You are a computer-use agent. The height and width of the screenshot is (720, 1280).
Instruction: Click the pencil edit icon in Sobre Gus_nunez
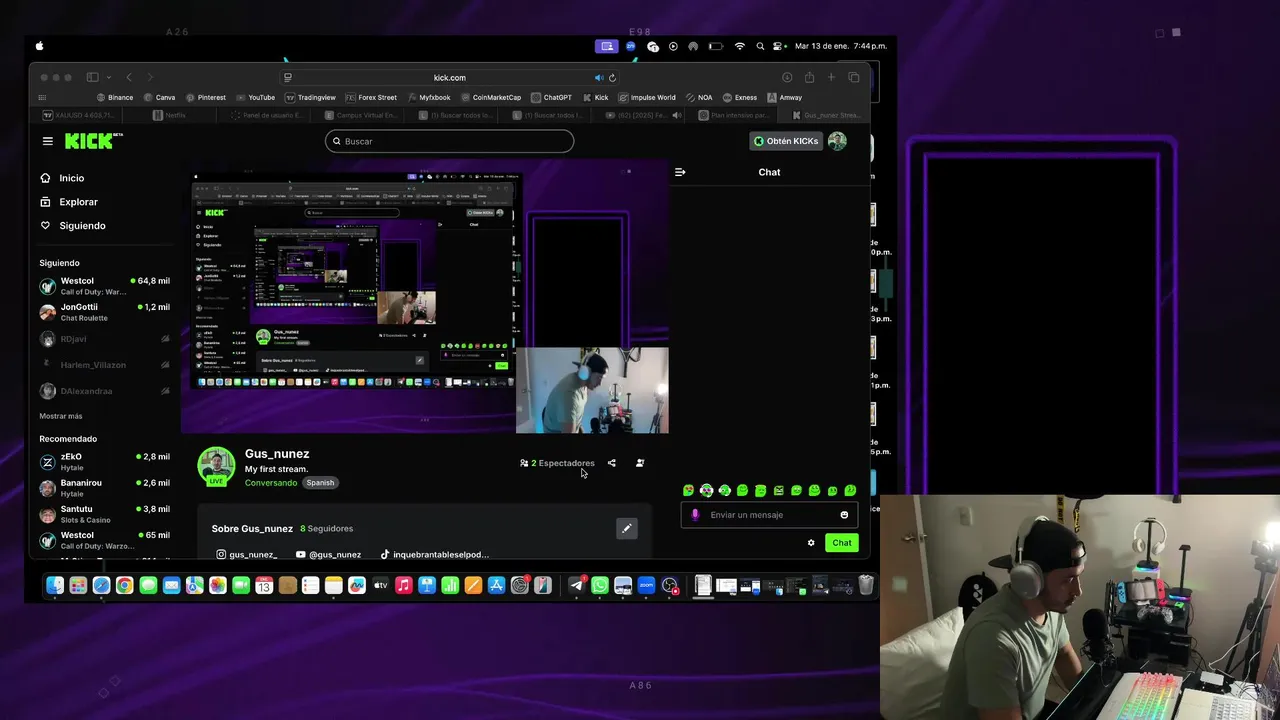point(626,528)
